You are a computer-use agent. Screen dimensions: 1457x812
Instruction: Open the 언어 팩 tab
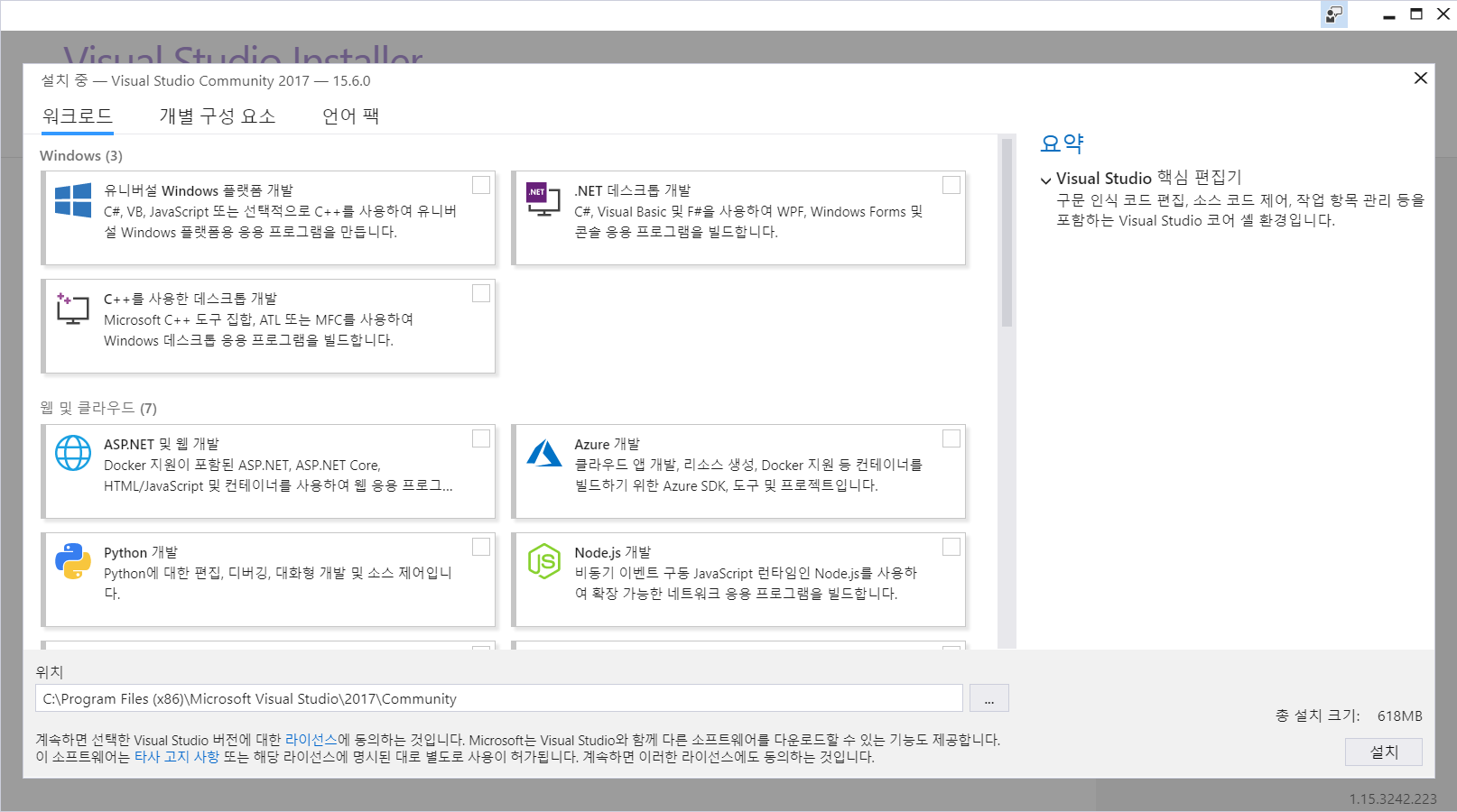coord(350,116)
